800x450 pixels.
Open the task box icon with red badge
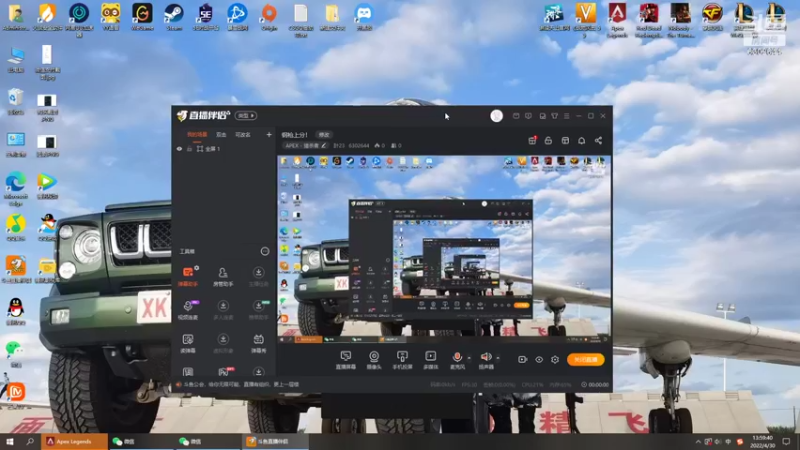pyautogui.click(x=532, y=140)
